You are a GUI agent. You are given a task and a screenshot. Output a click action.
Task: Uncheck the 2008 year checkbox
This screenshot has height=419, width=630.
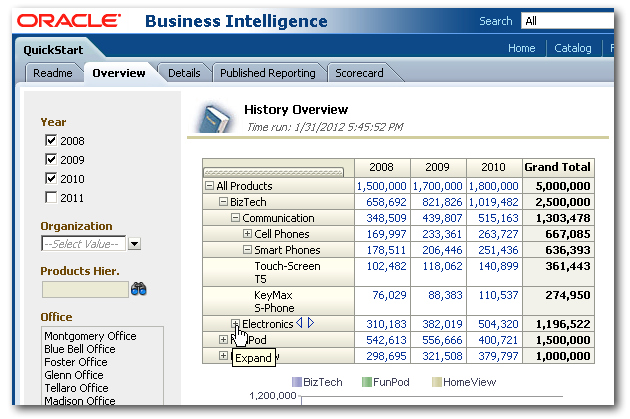click(51, 140)
